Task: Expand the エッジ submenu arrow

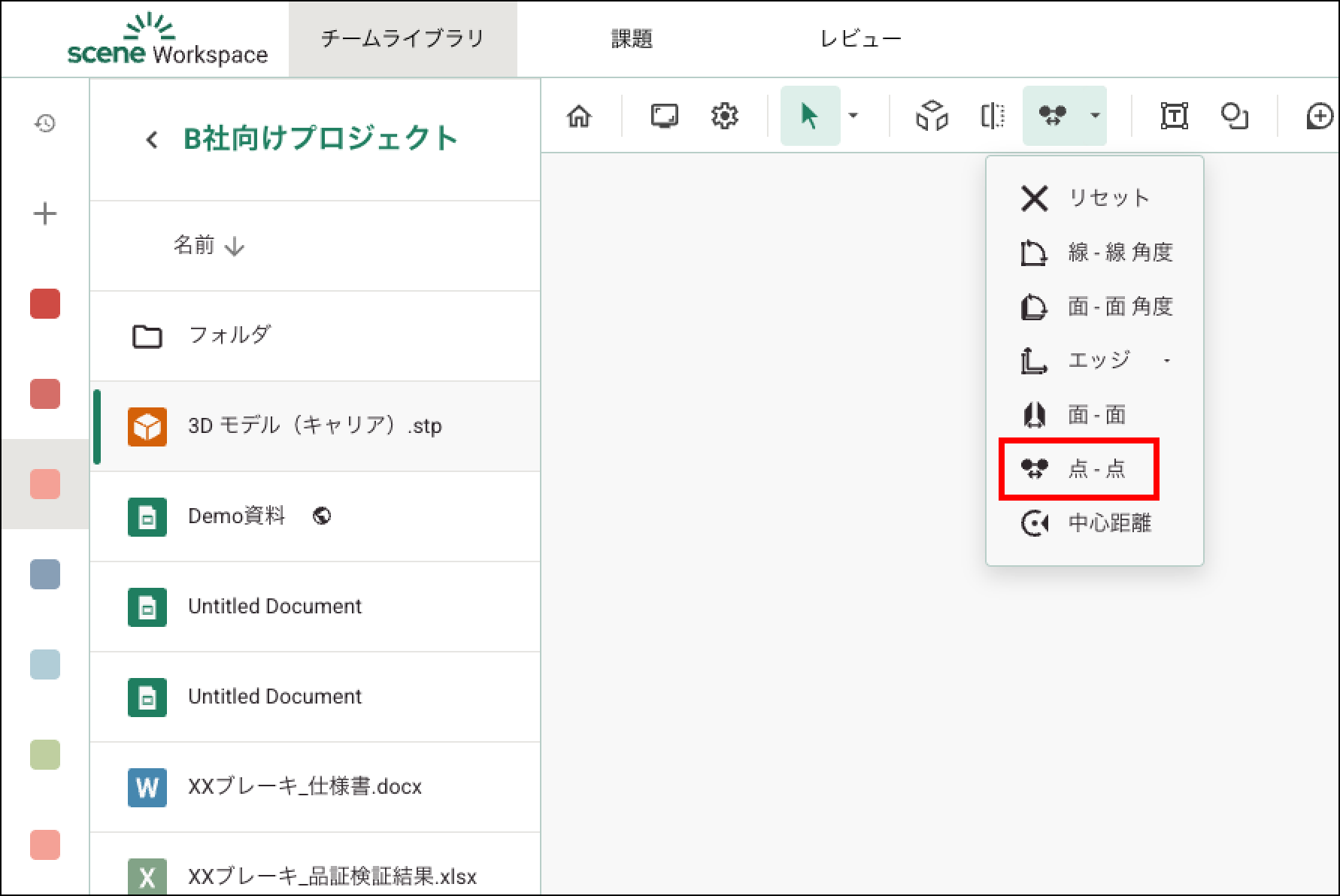Action: pos(1167,361)
